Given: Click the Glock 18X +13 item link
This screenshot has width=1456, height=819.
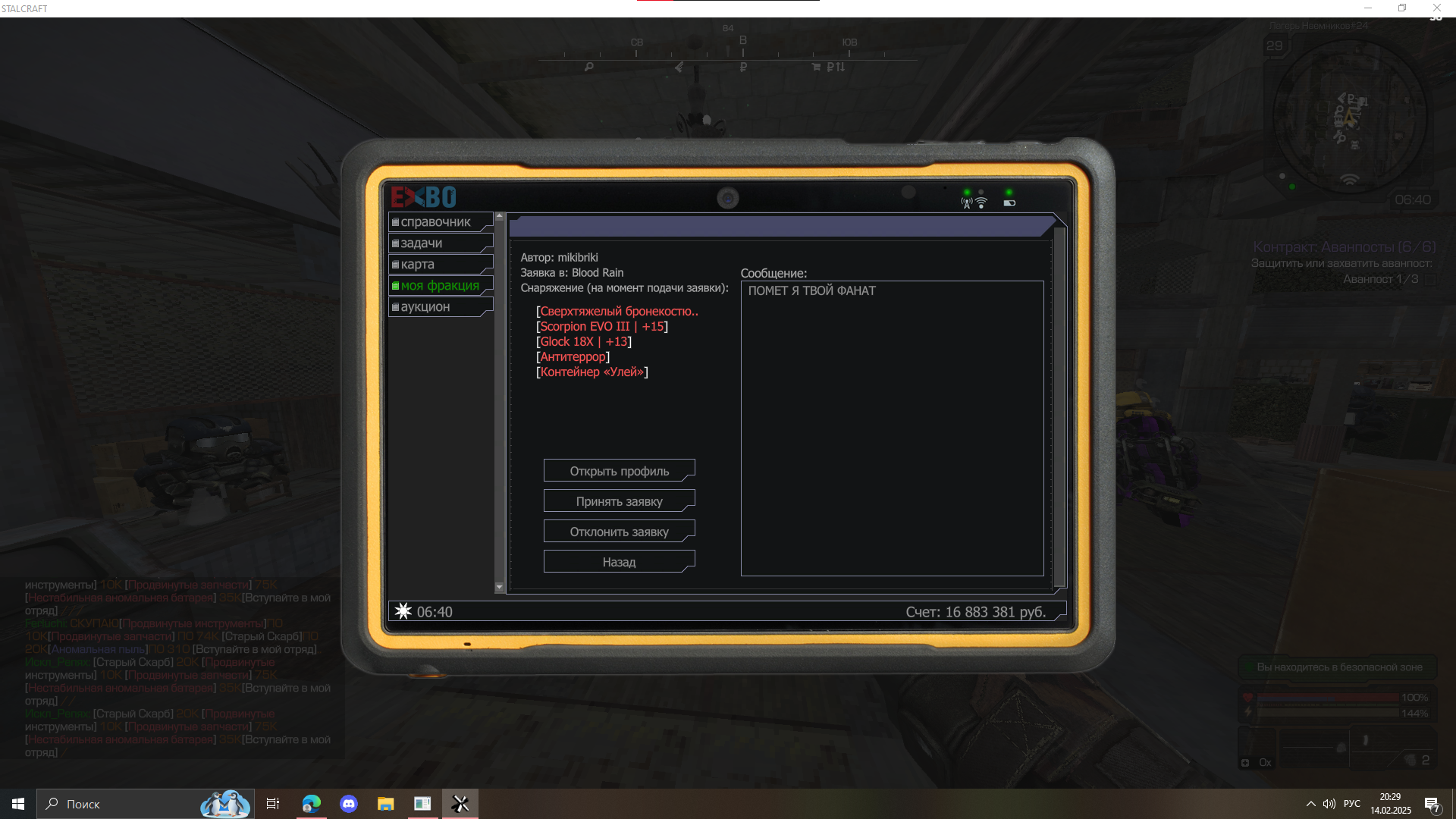Looking at the screenshot, I should [x=584, y=342].
